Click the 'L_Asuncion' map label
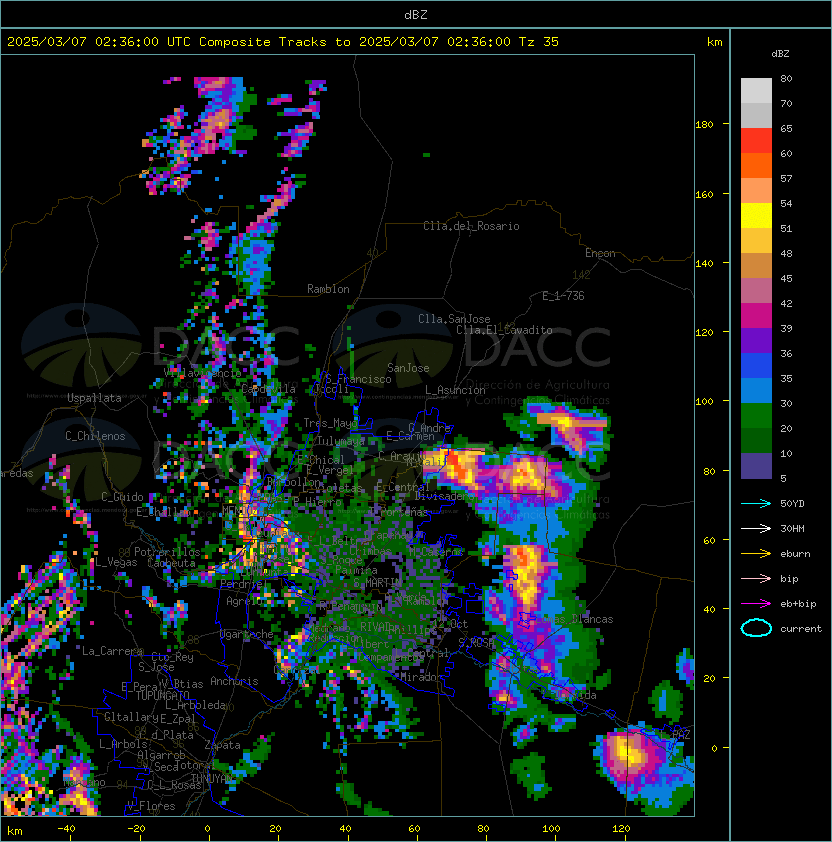 (455, 390)
